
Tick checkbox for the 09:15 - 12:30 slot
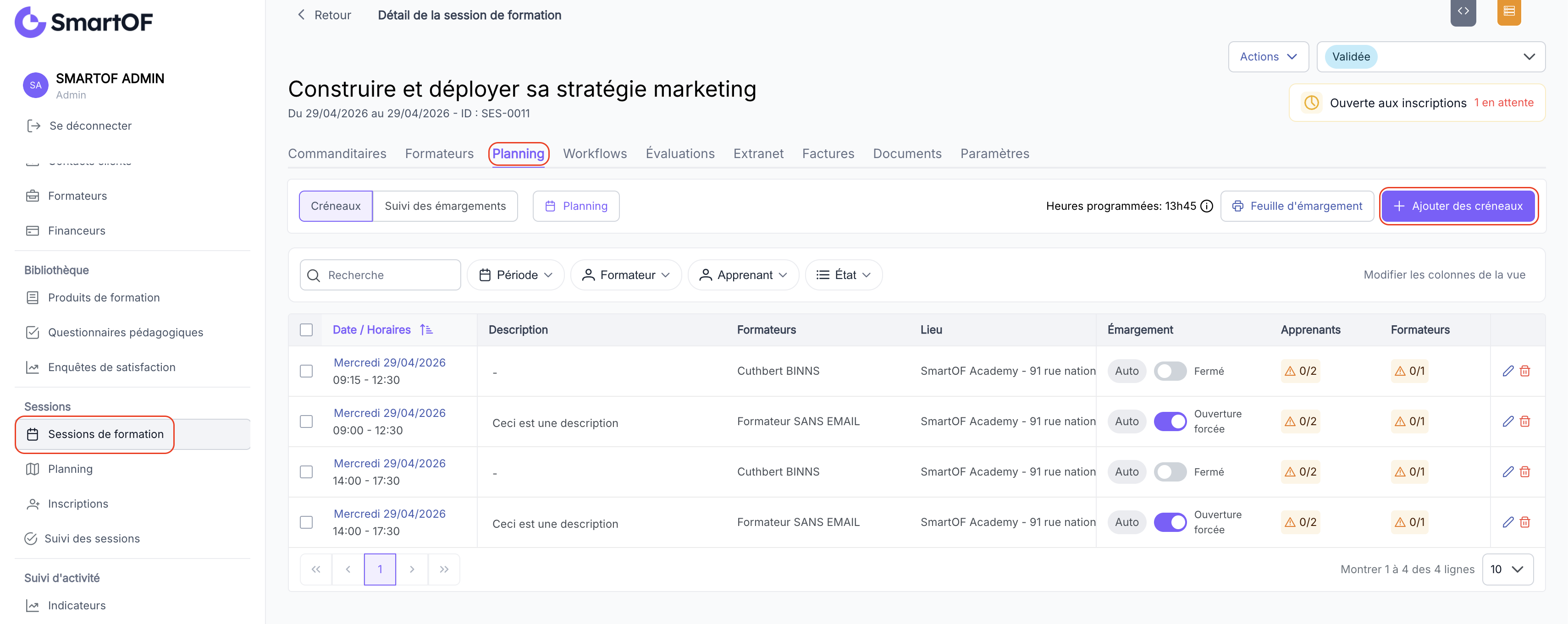(306, 371)
